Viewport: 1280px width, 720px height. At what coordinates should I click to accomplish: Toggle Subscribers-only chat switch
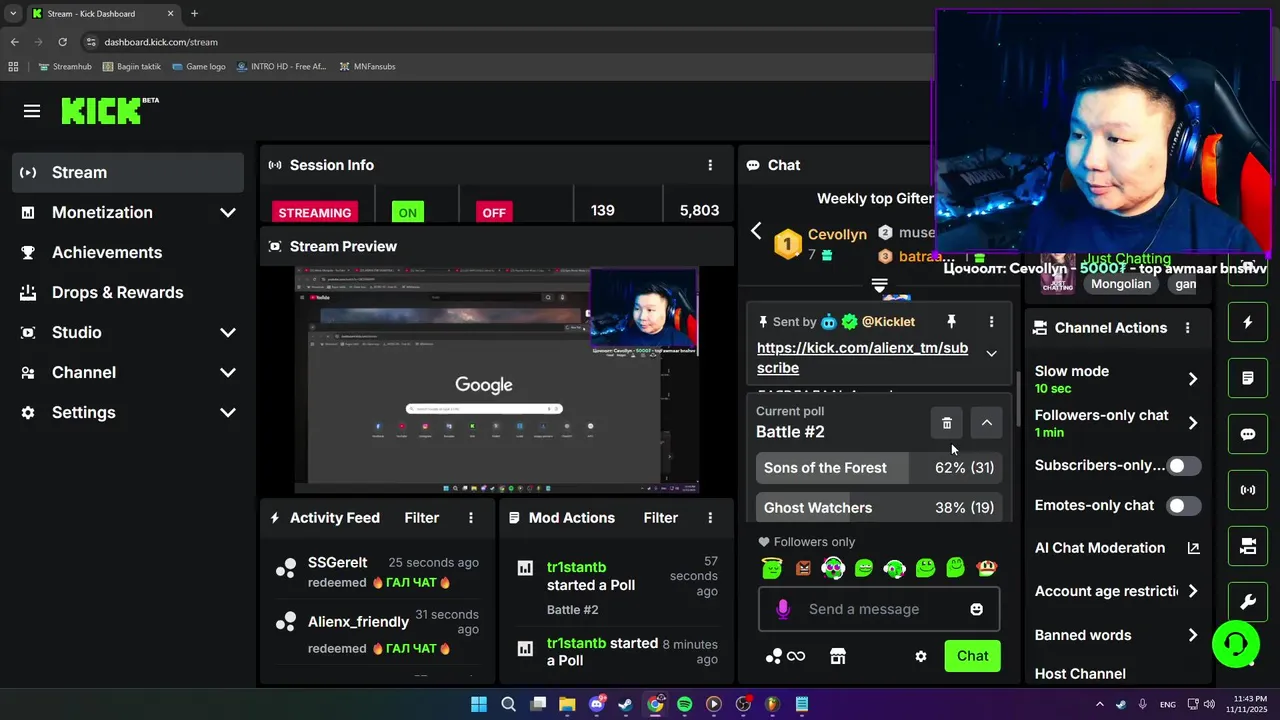click(1184, 466)
